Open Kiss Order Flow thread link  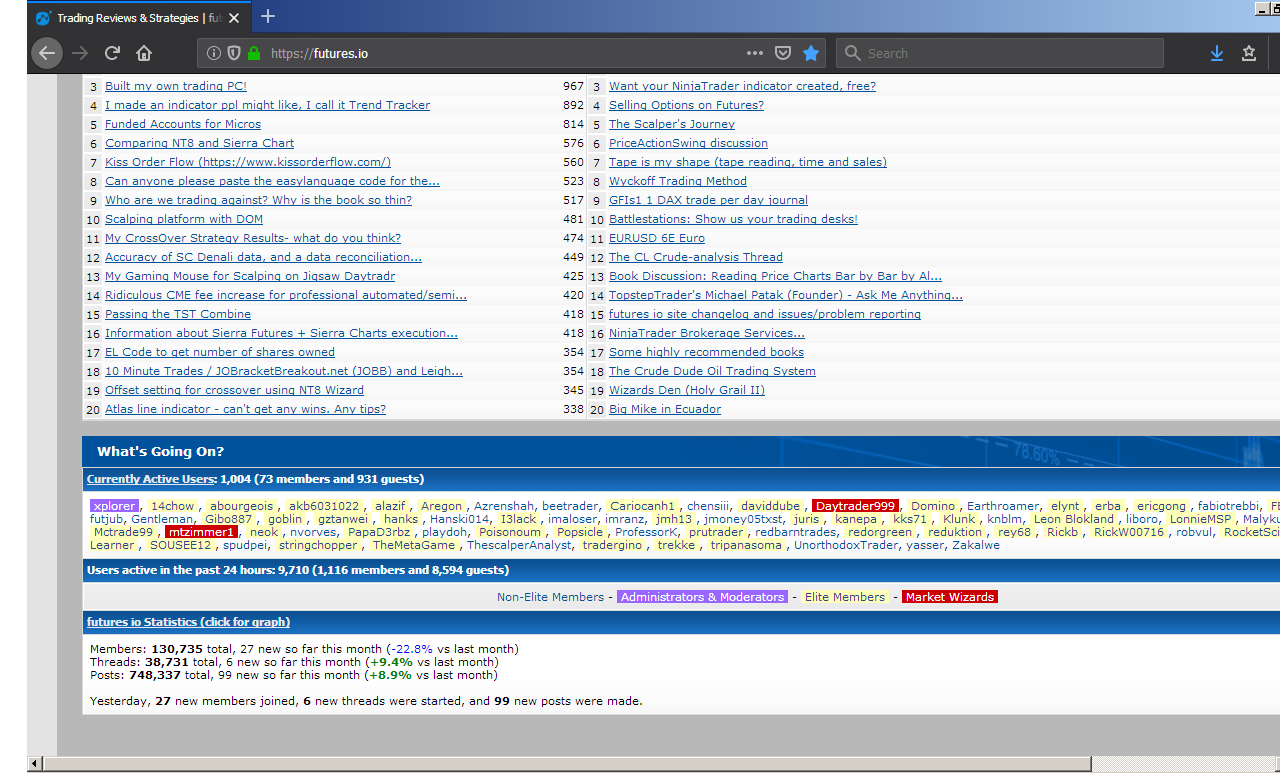coord(248,162)
